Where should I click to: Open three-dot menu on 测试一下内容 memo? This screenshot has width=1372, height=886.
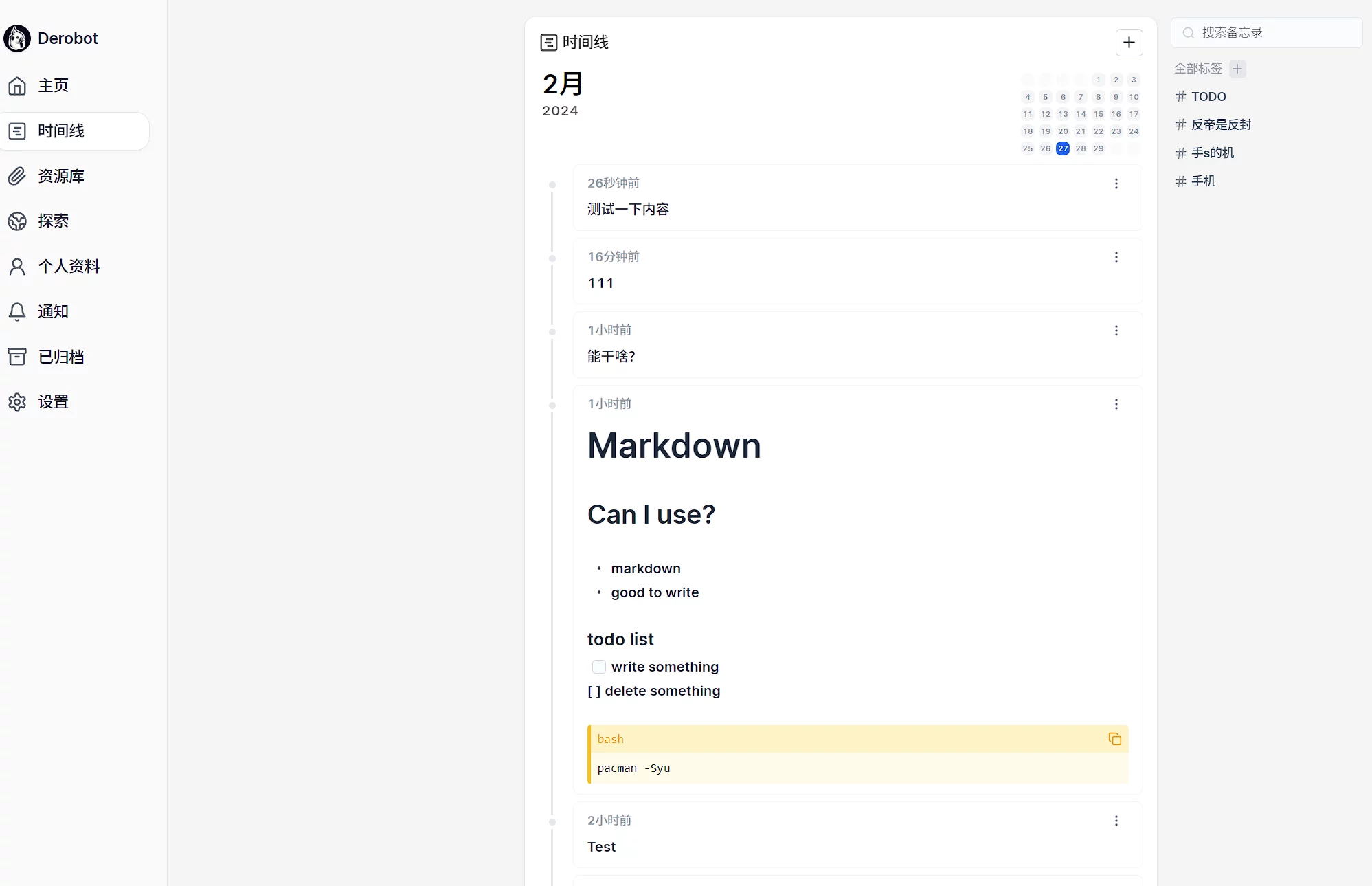(1116, 184)
